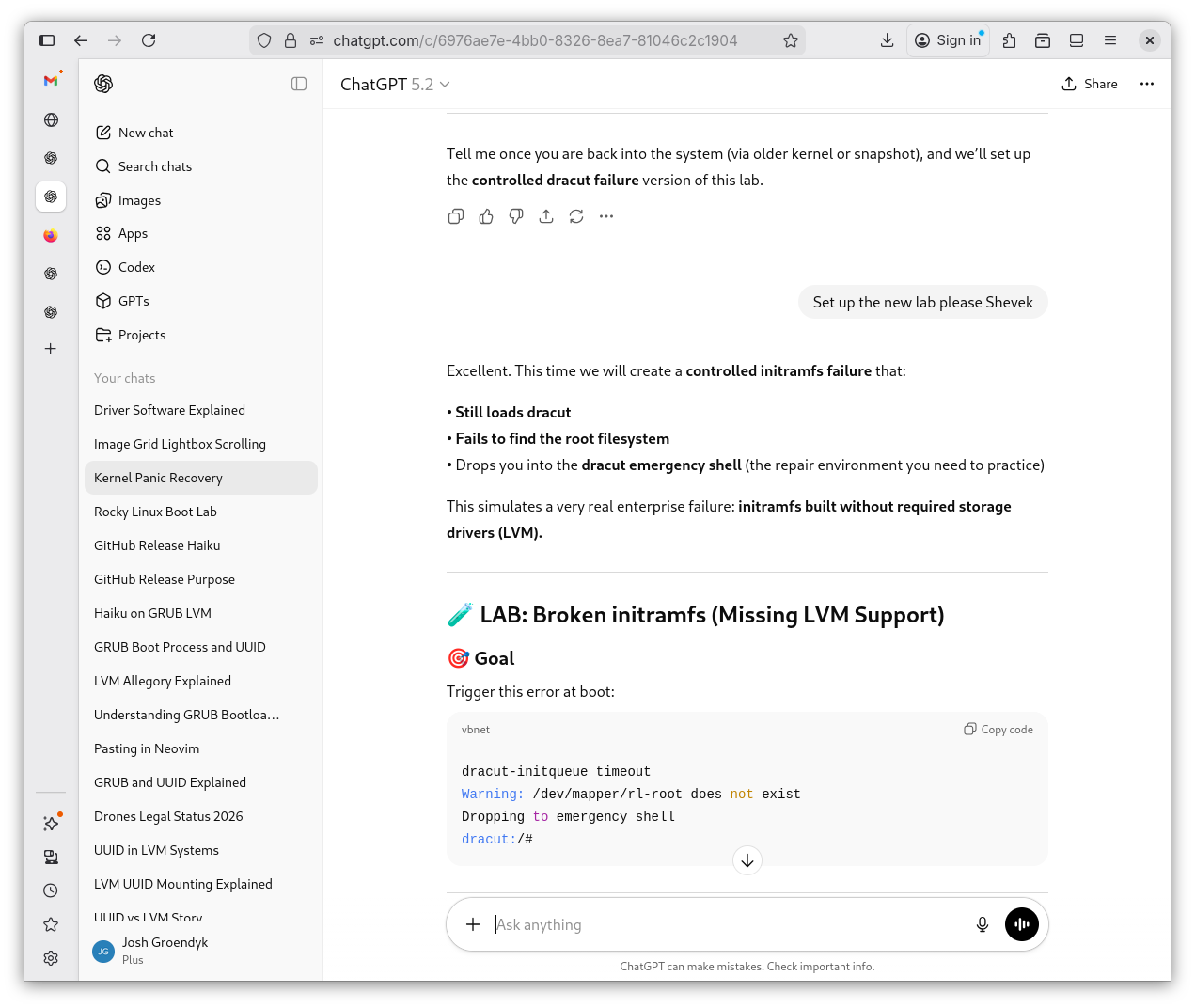Screen dimensions: 1195x1008
Task: Click the Ask anything message field
Action: coord(724,924)
